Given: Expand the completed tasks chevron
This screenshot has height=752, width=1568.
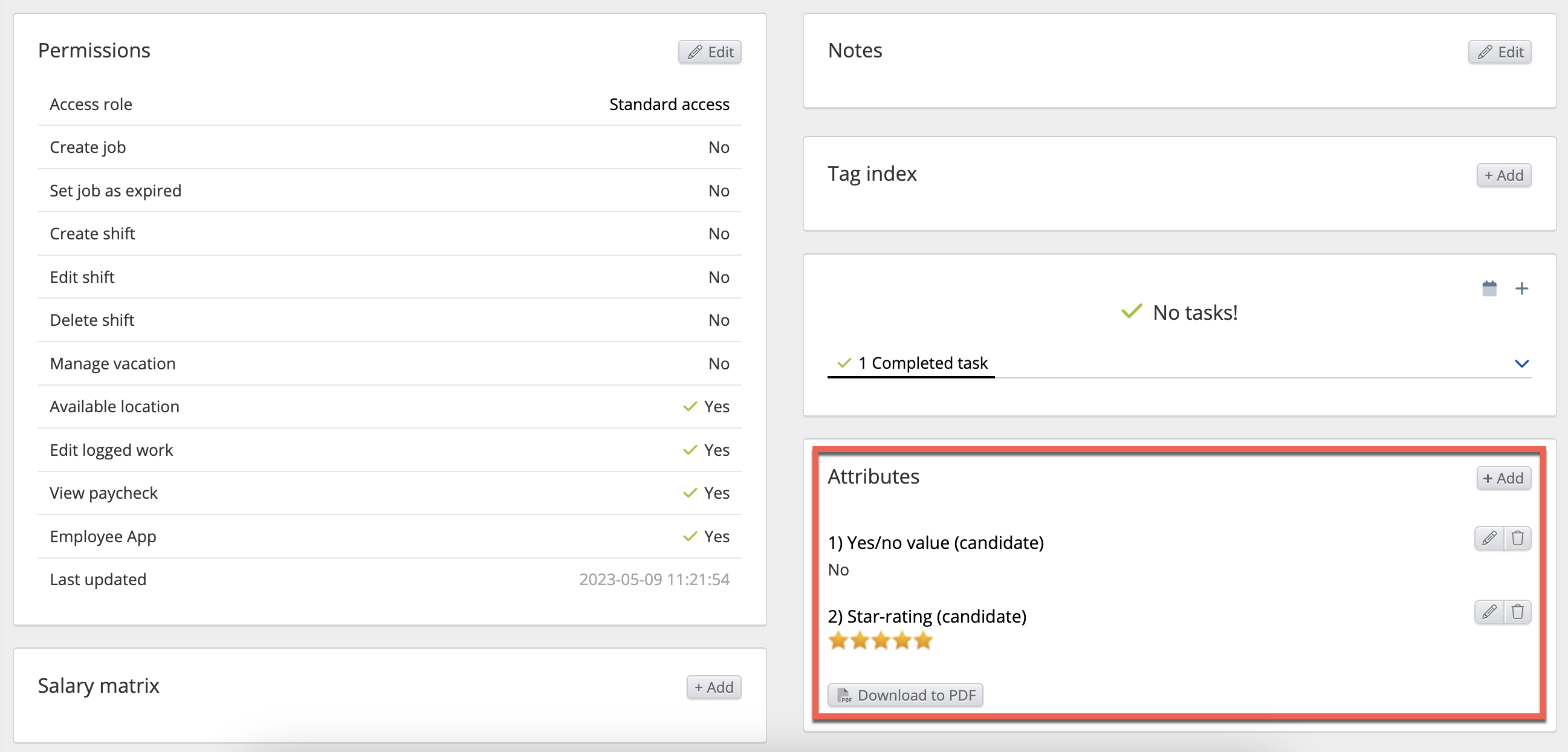Looking at the screenshot, I should coord(1521,363).
